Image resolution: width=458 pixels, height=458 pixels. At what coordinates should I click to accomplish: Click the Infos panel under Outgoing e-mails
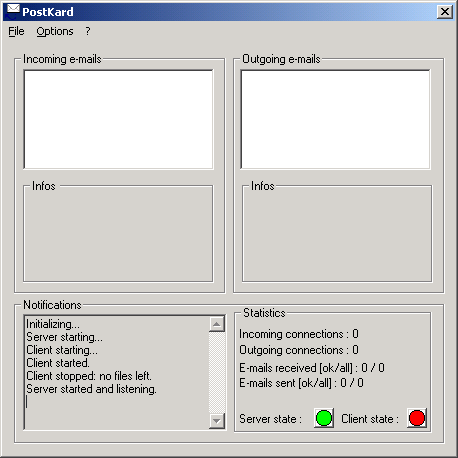tap(337, 233)
